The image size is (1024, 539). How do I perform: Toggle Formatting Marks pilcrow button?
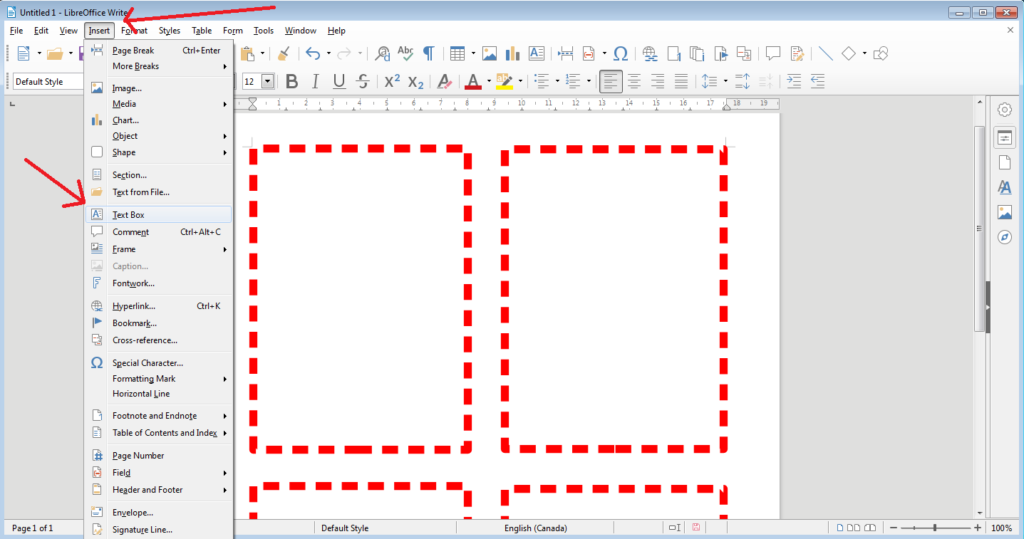tap(429, 53)
